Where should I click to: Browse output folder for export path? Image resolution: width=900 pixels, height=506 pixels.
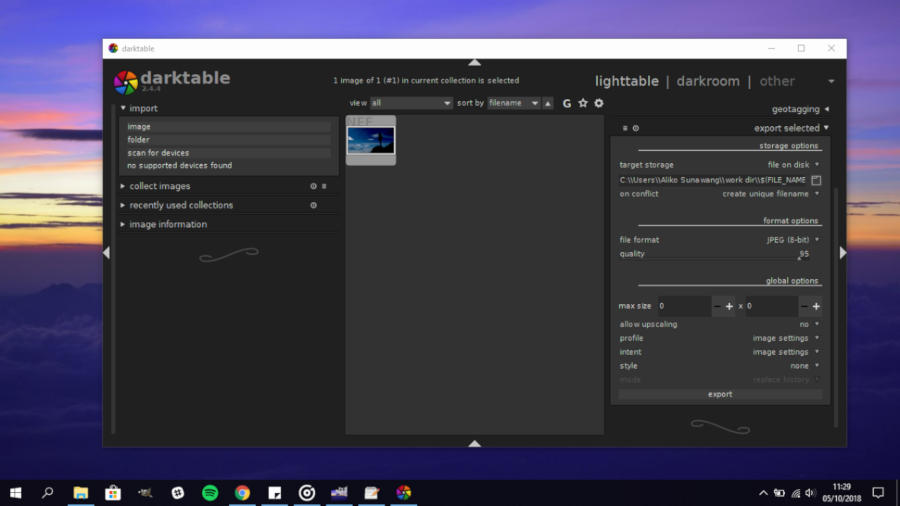[816, 180]
